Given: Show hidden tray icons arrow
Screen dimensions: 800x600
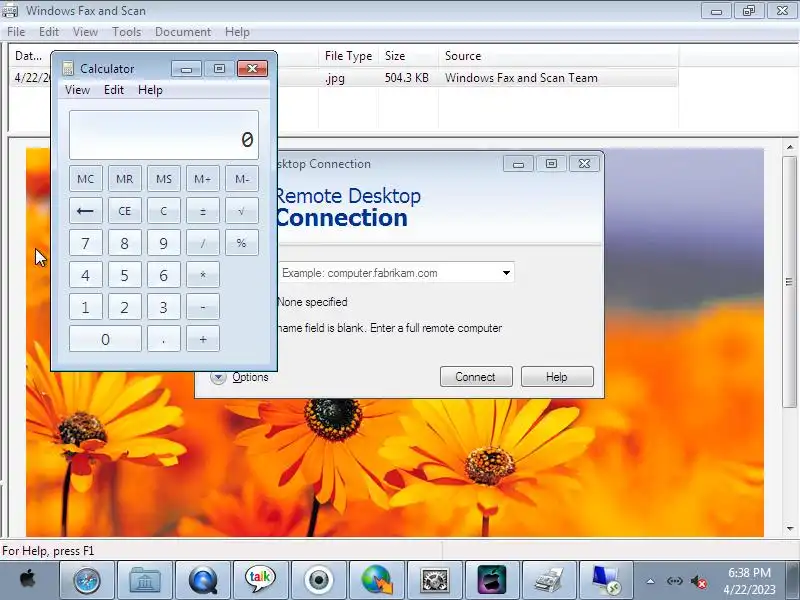Looking at the screenshot, I should tap(651, 581).
